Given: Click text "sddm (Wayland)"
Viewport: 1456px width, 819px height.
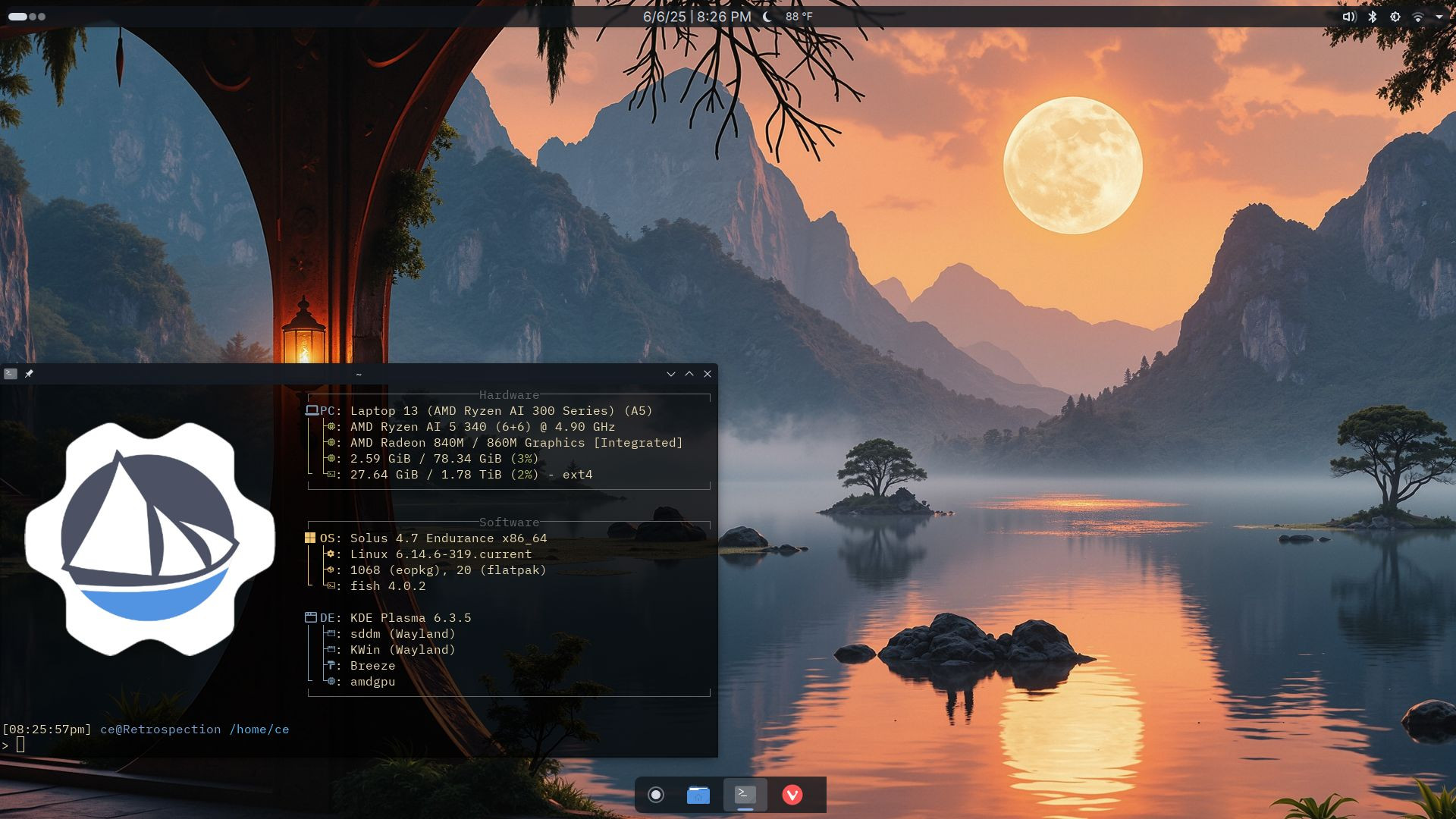Looking at the screenshot, I should [403, 634].
